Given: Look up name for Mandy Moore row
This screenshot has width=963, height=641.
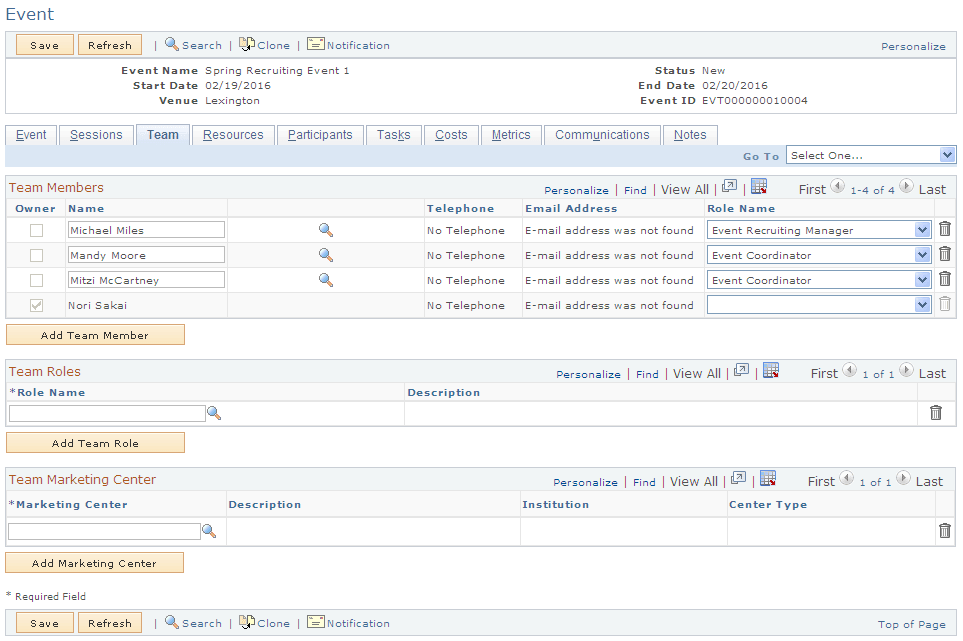Looking at the screenshot, I should 326,255.
